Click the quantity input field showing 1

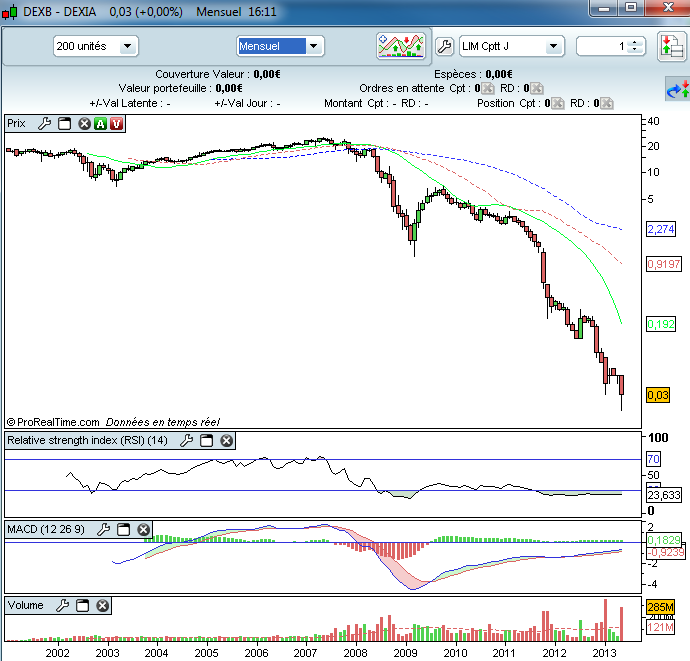[x=603, y=46]
